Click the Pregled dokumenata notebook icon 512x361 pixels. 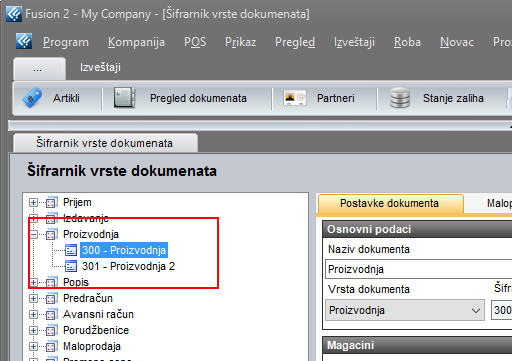[x=124, y=98]
